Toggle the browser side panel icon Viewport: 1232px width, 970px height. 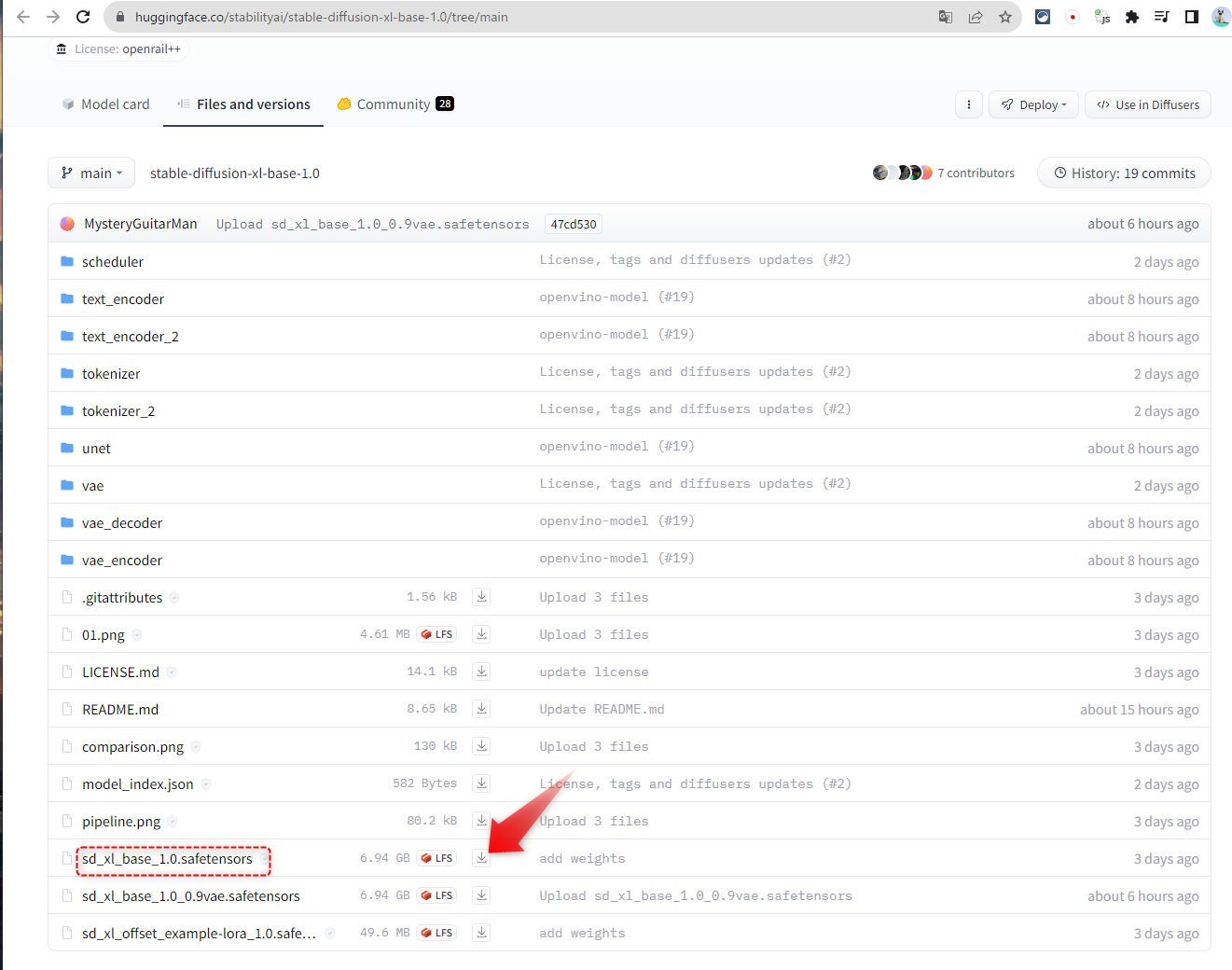(1191, 17)
